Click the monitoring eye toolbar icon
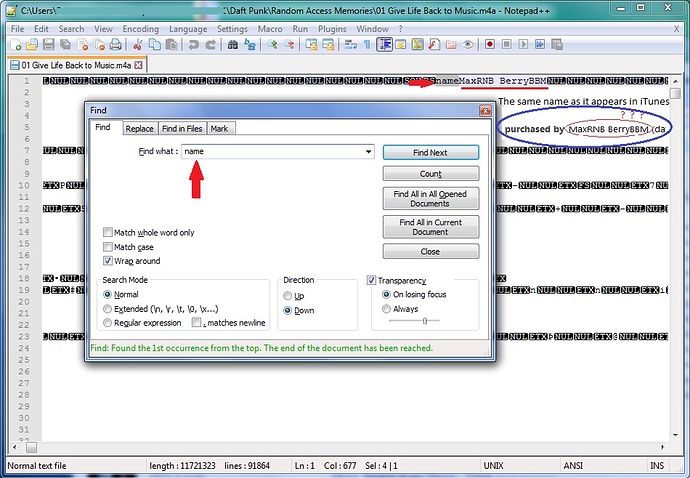Viewport: 690px width, 478px height. tap(468, 44)
